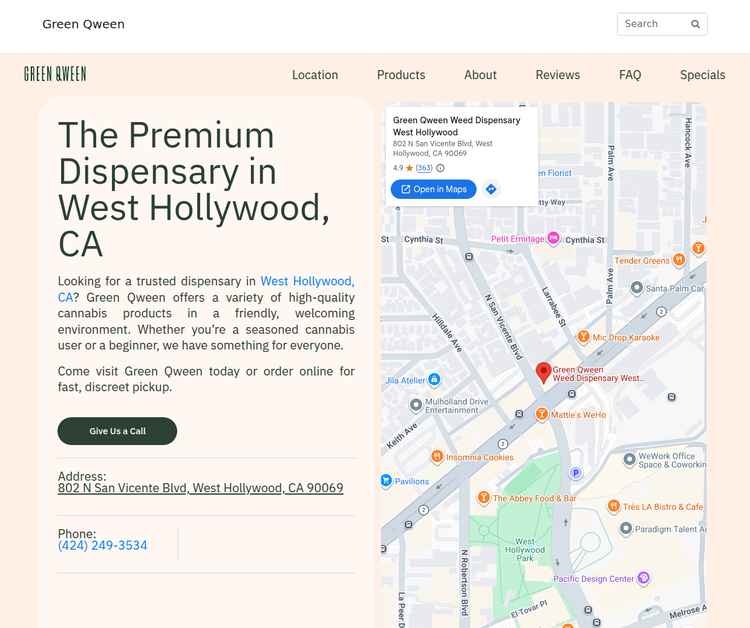This screenshot has height=628, width=750.
Task: Click the red Green Qween map marker
Action: [x=543, y=372]
